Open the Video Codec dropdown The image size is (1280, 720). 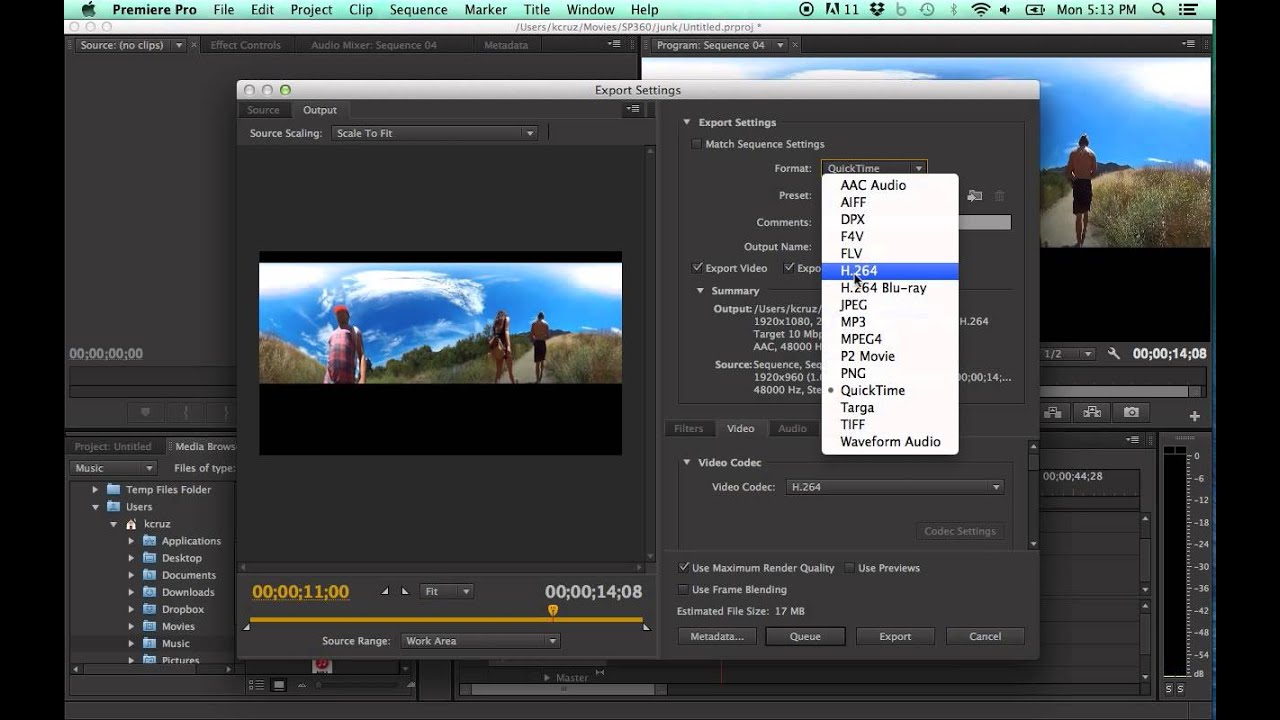895,487
